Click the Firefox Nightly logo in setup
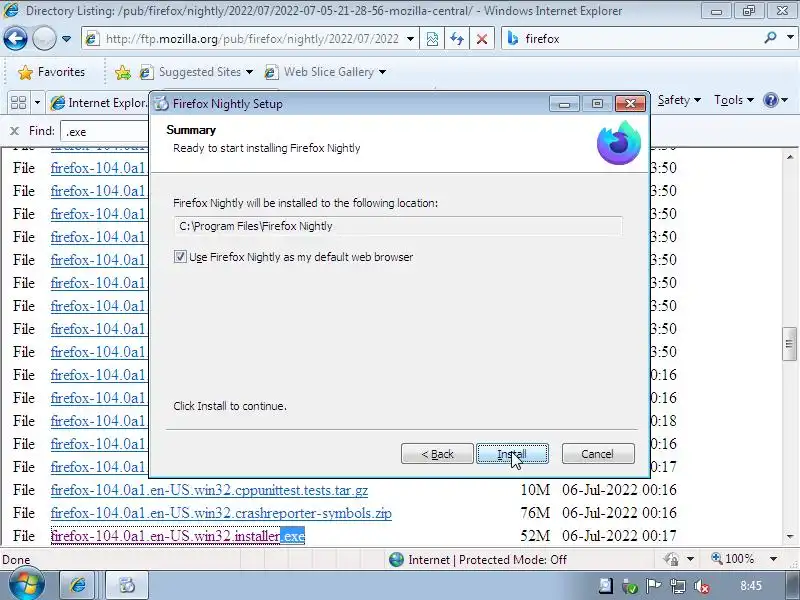 [619, 143]
